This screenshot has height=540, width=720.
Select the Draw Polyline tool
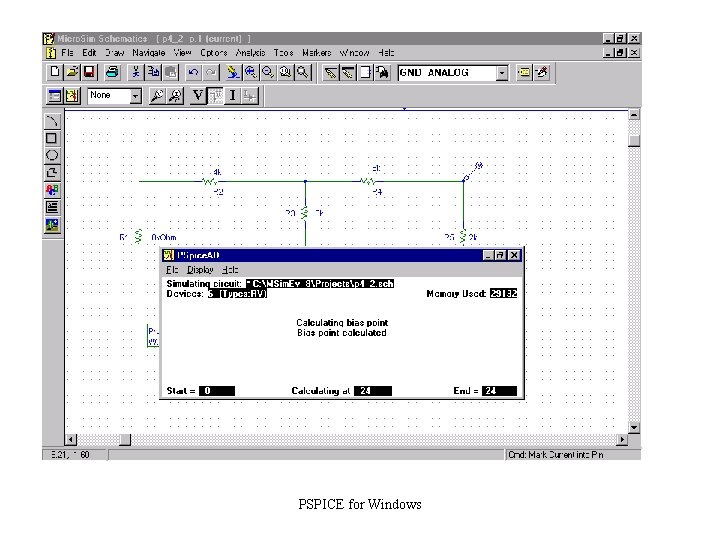[x=52, y=173]
